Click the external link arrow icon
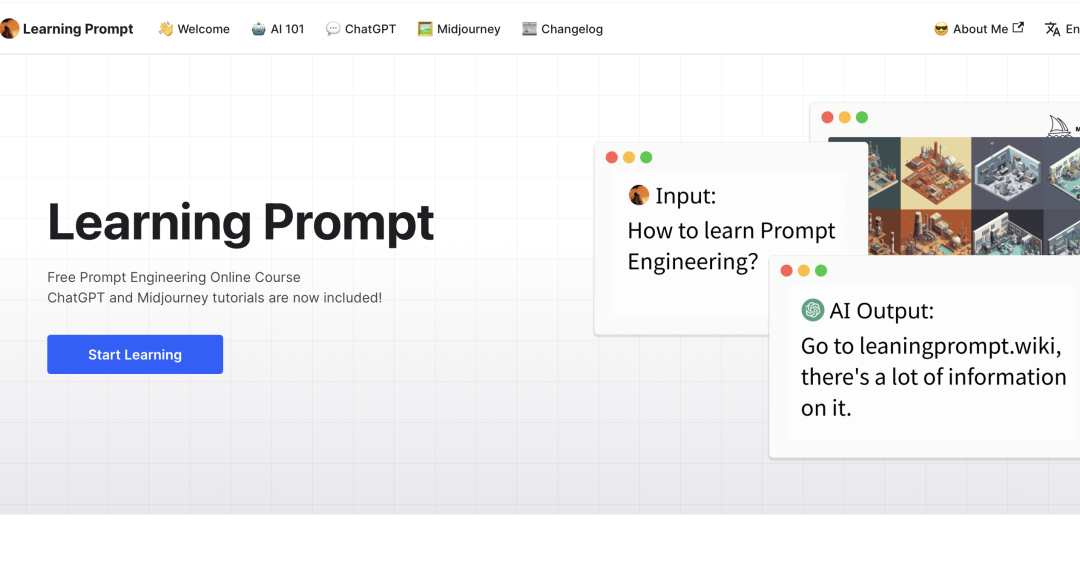The width and height of the screenshot is (1080, 586). 1018,28
